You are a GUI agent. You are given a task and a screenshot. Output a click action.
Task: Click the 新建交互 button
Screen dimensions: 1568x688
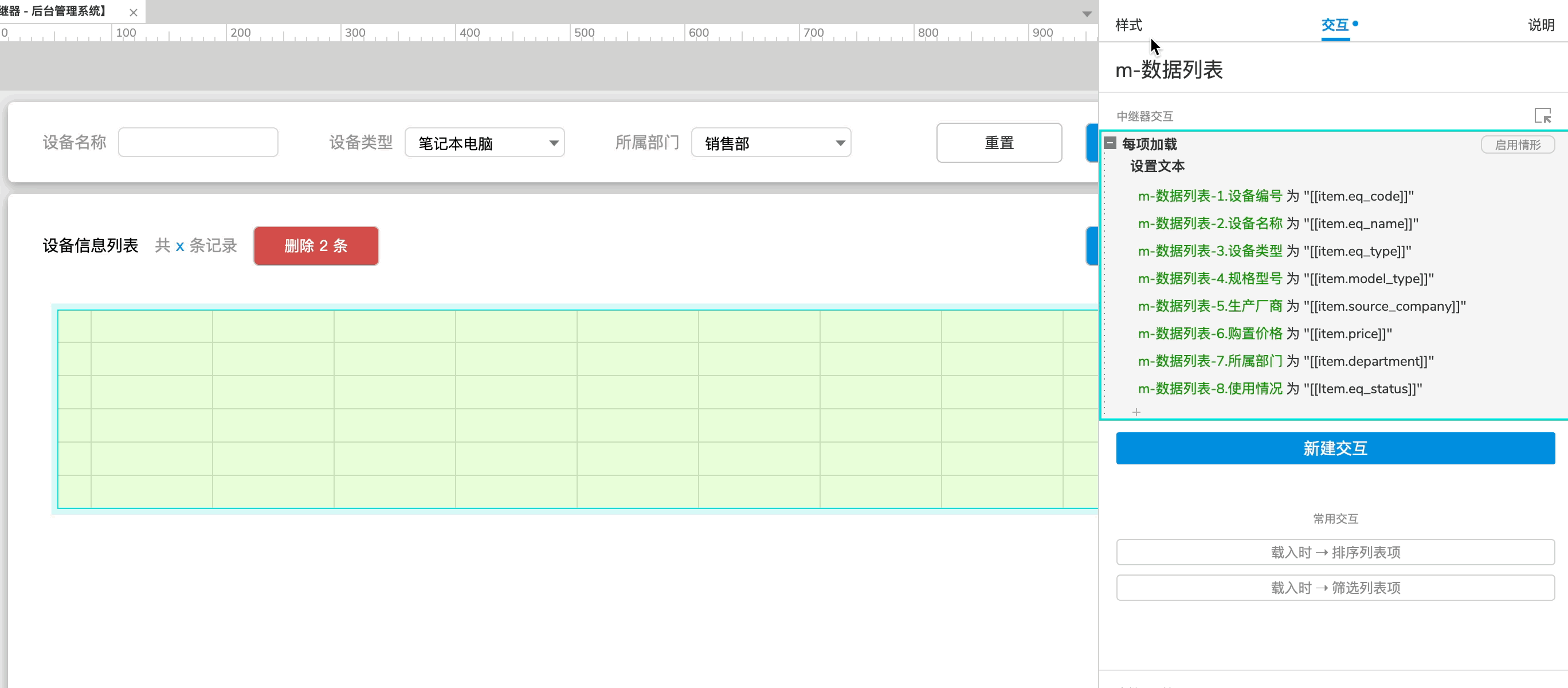coord(1334,448)
